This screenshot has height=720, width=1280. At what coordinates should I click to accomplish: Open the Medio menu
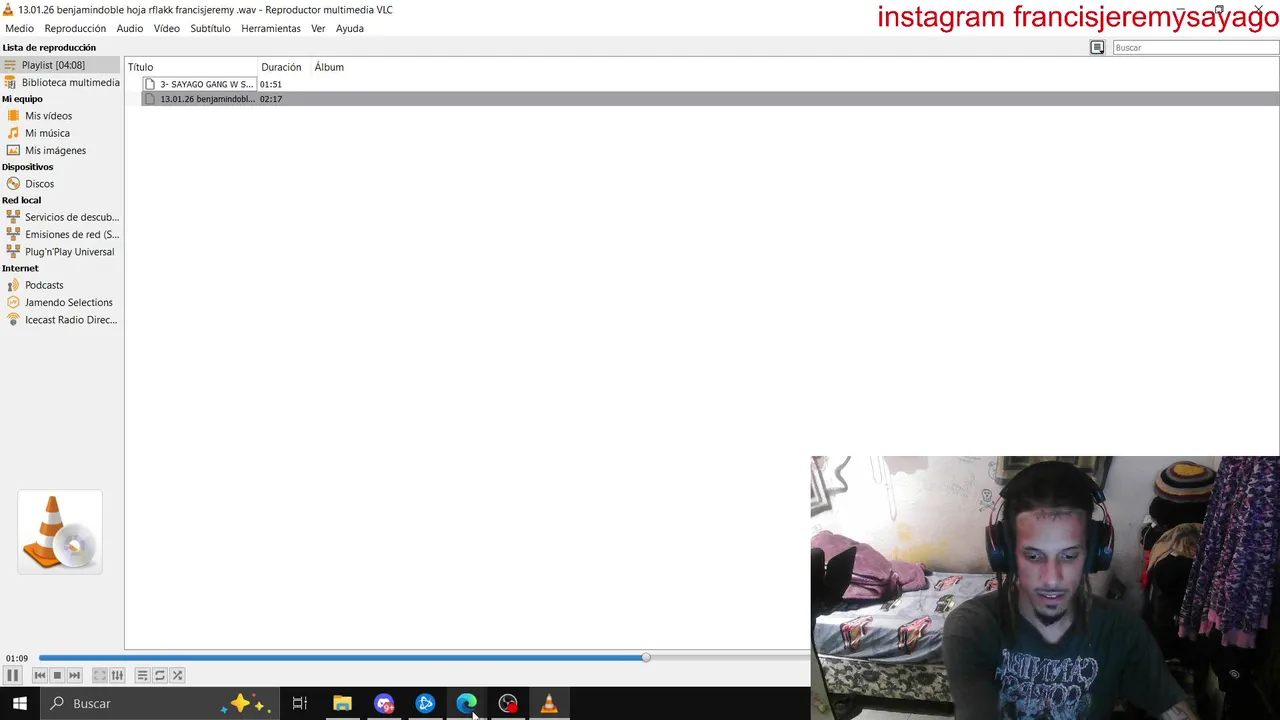(x=19, y=28)
